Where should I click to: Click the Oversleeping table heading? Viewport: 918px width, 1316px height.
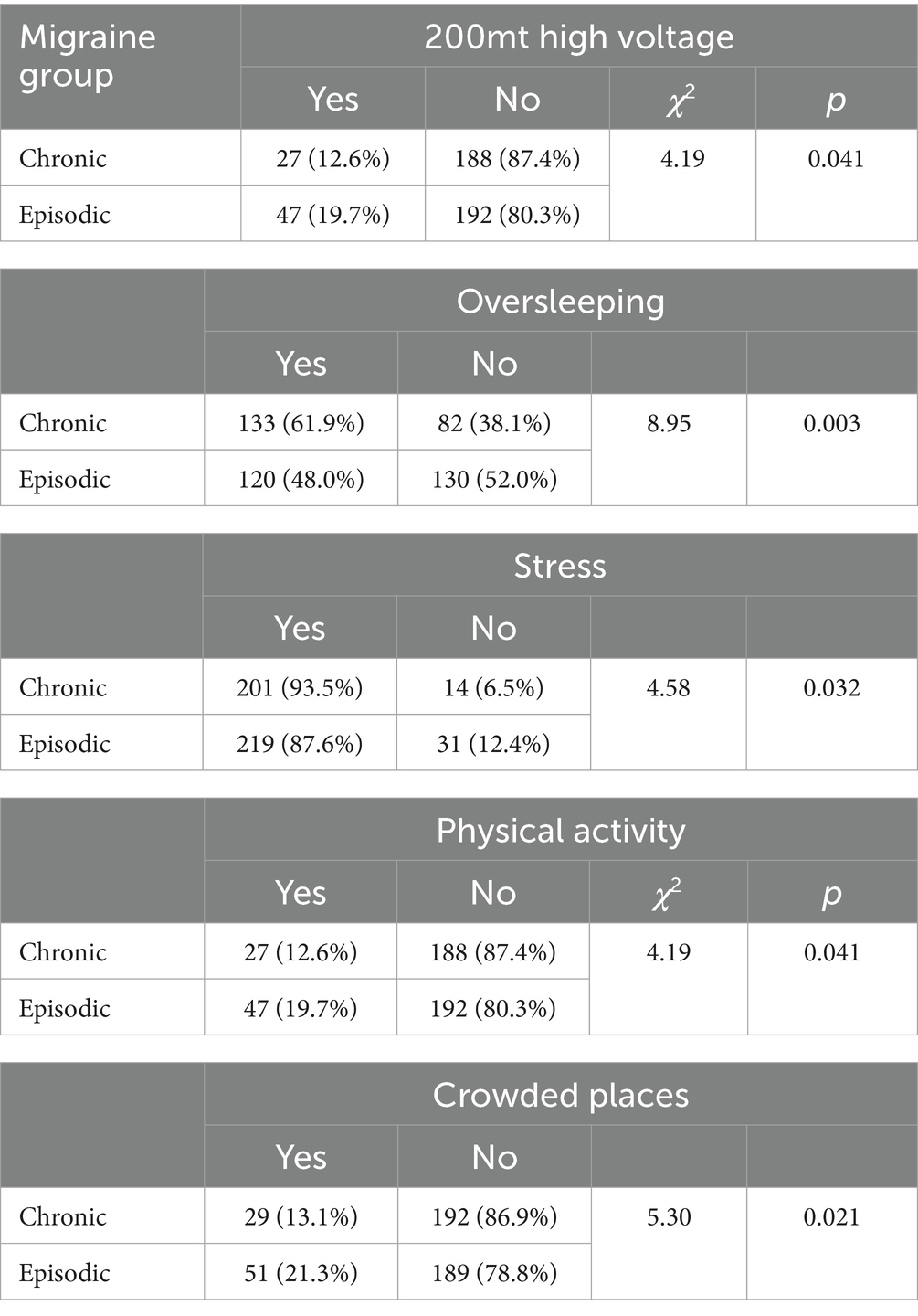(x=560, y=302)
